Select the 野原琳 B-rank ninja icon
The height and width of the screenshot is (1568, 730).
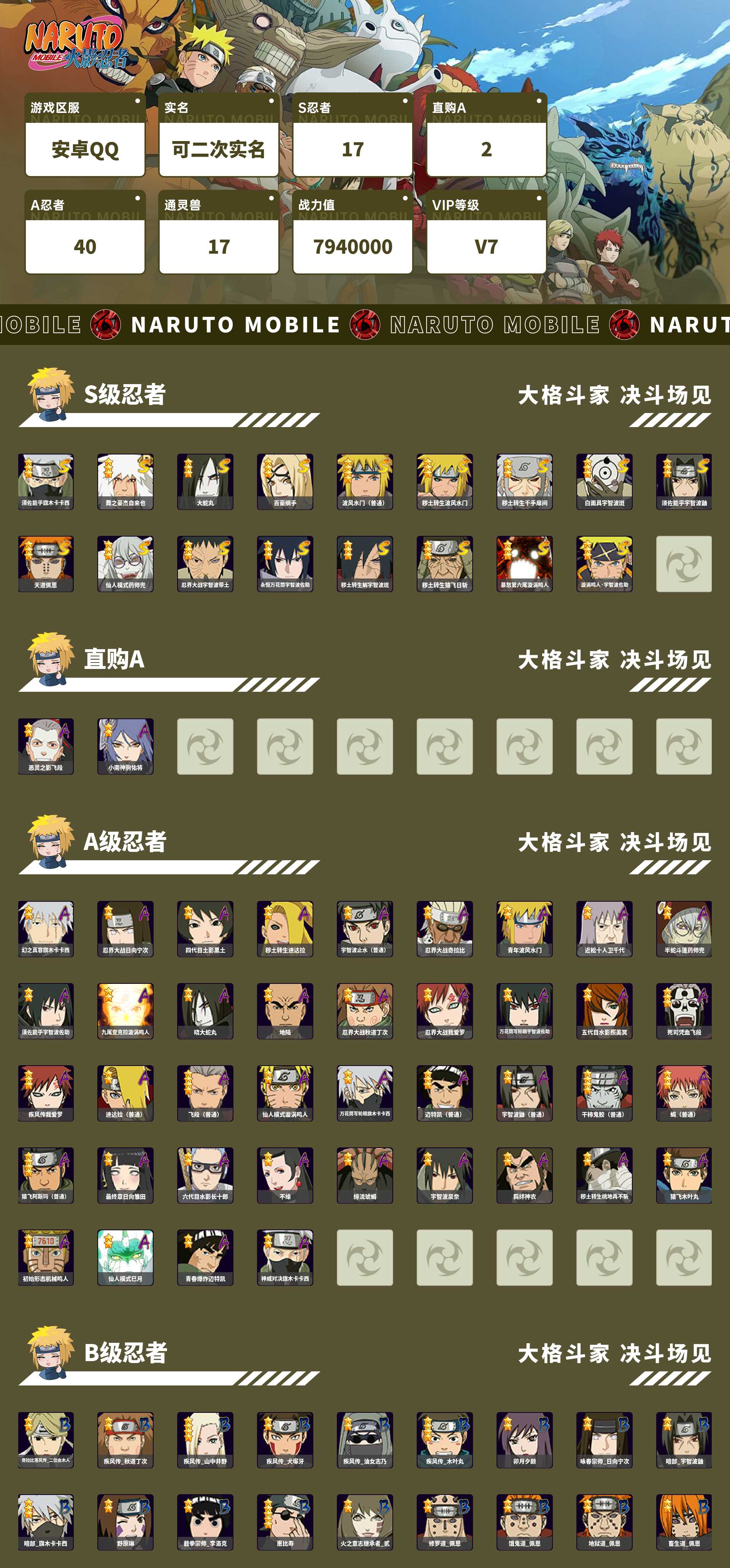[125, 1522]
